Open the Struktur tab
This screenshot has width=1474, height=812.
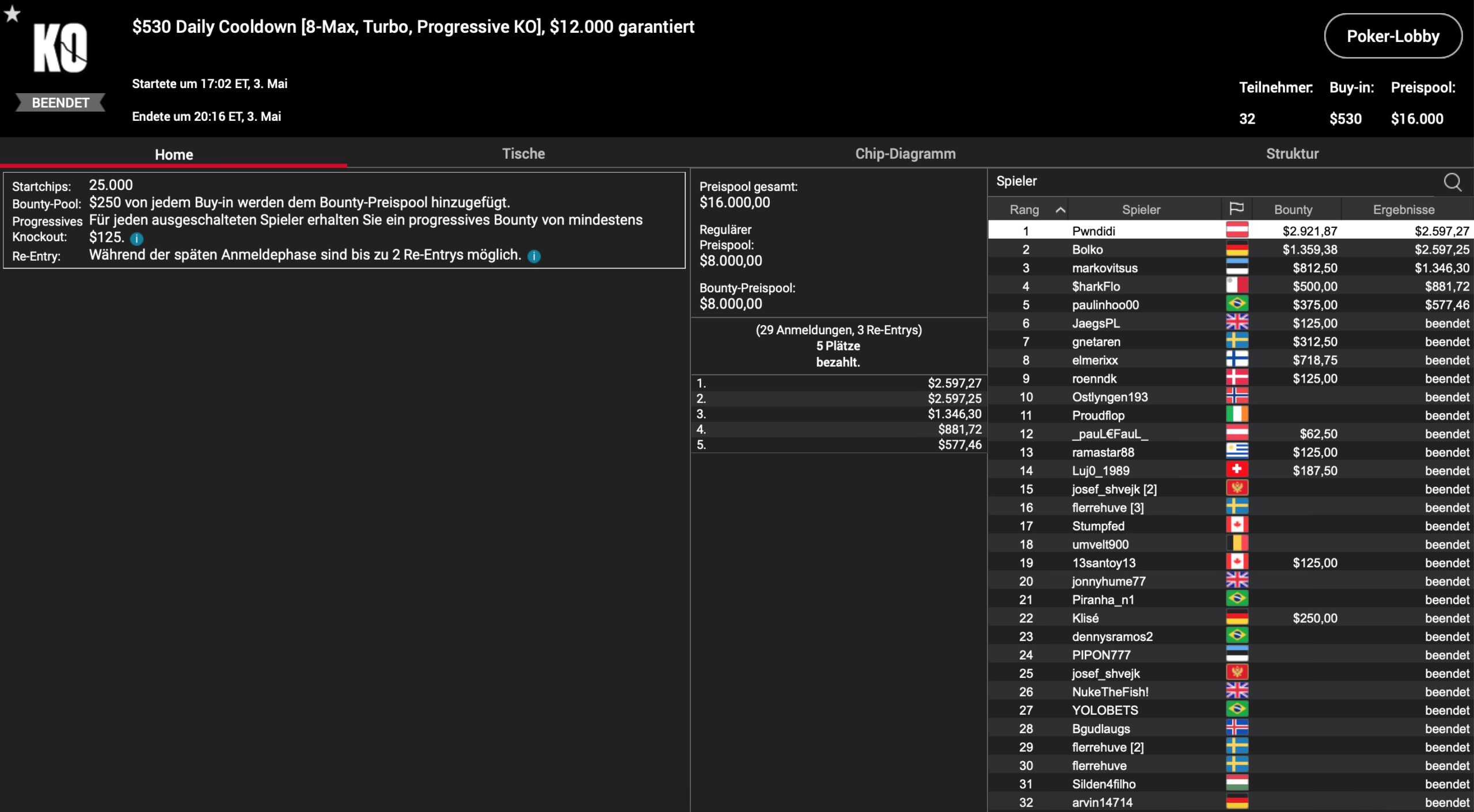[1291, 154]
